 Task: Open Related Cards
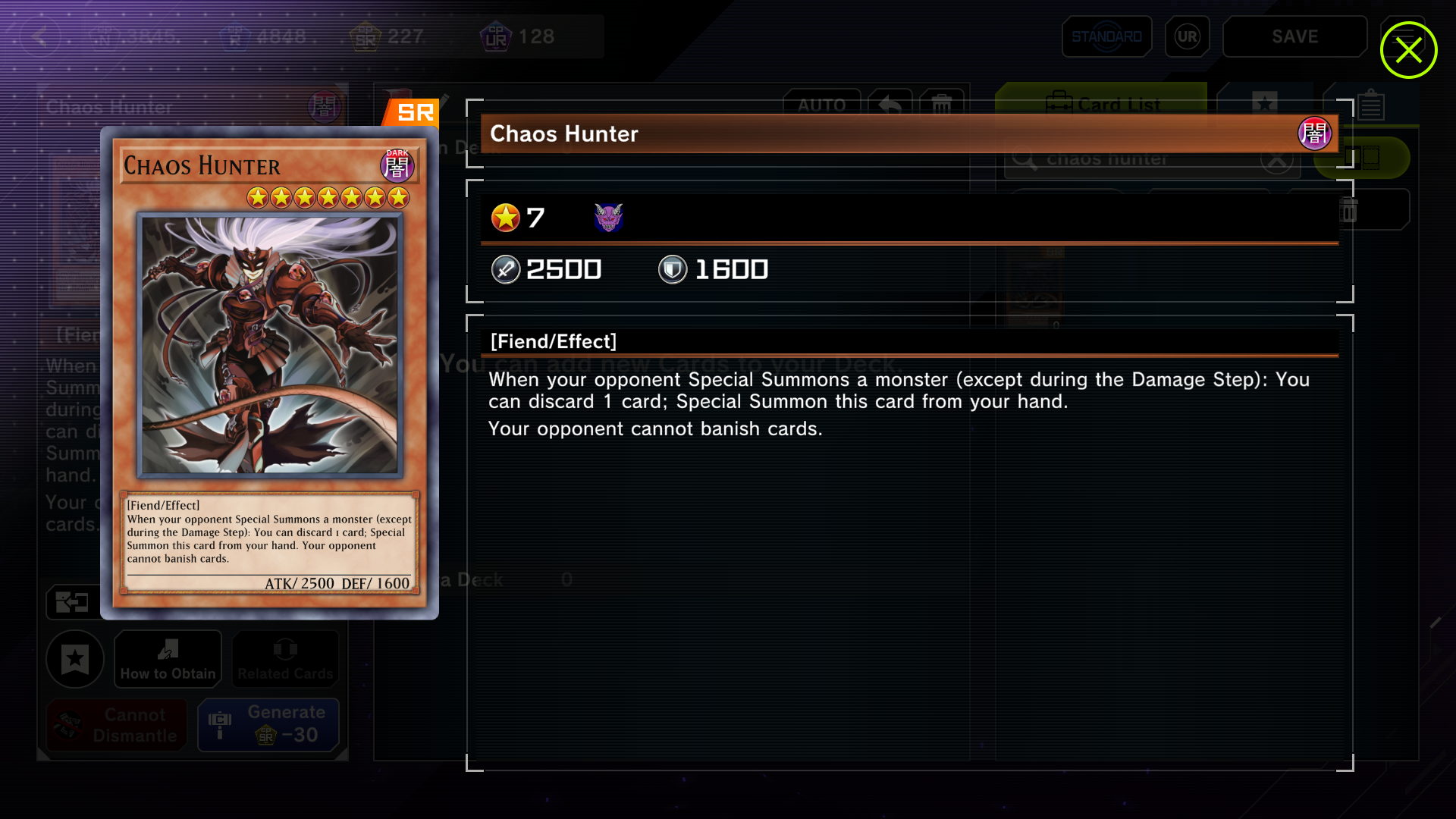click(x=285, y=659)
